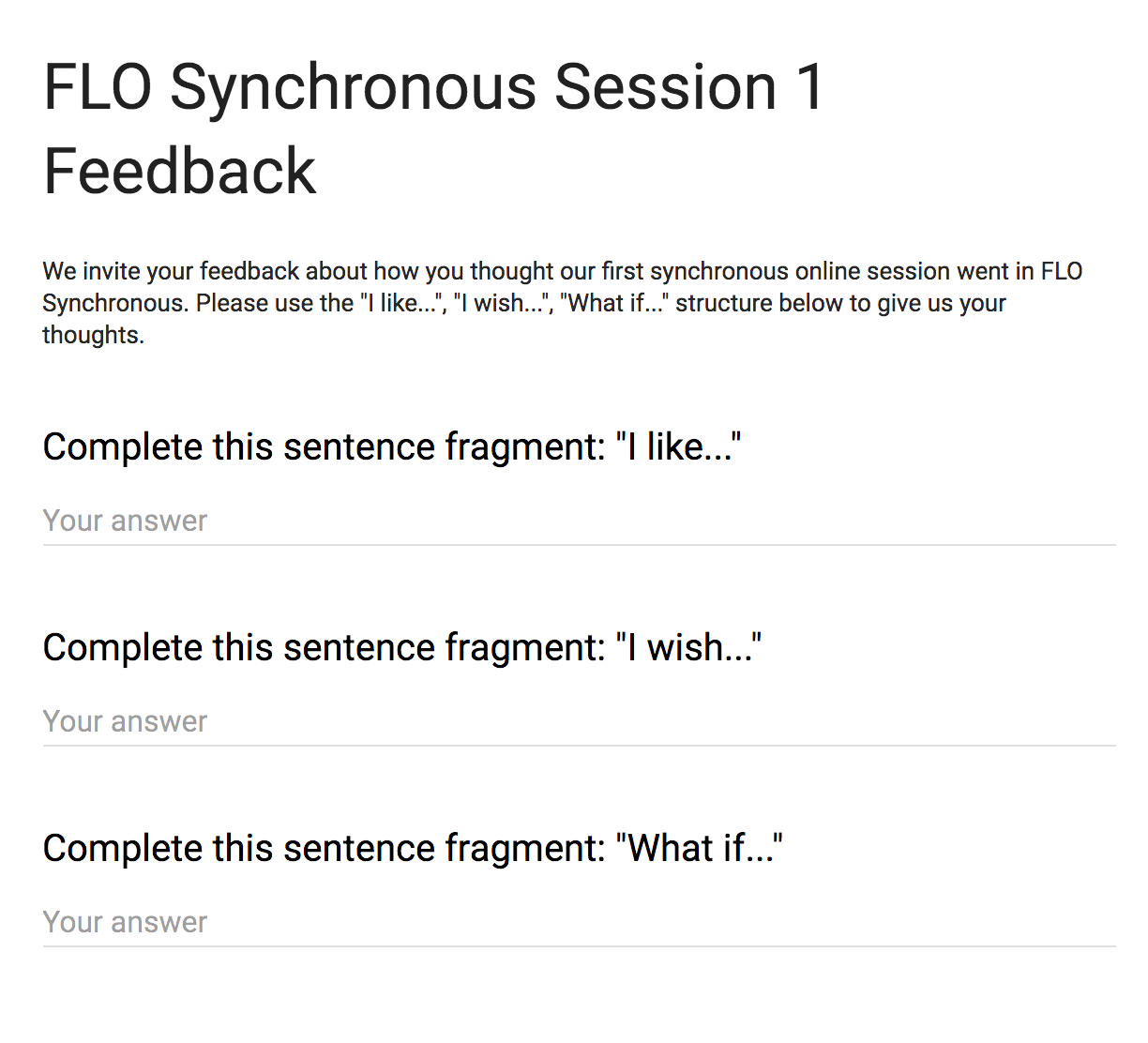
Task: Click the word "Session" in the form title
Action: 666,88
